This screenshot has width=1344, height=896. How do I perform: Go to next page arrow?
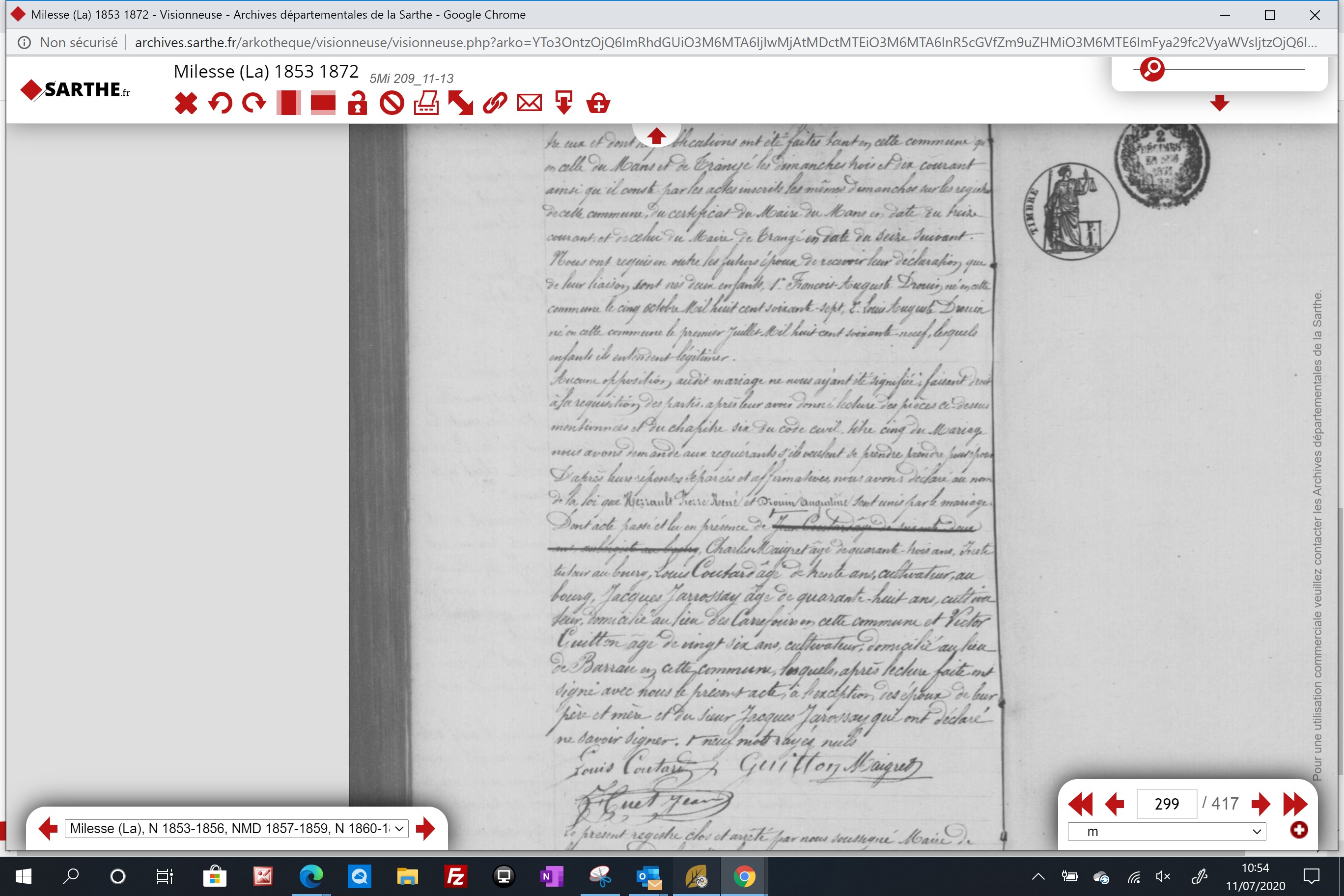[x=1260, y=804]
